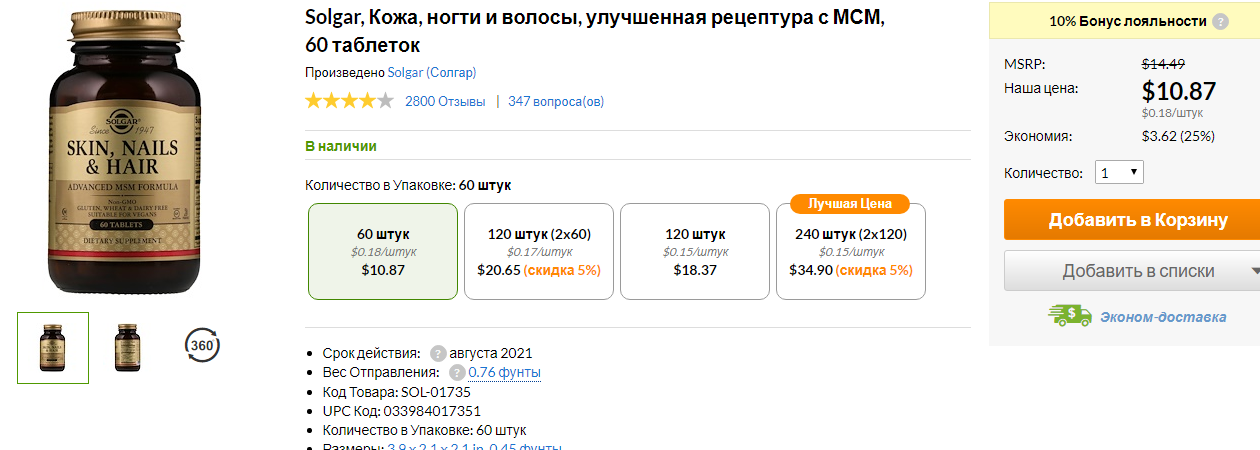Select the single 120 штук $18.37 option
This screenshot has height=450, width=1260.
[x=695, y=252]
